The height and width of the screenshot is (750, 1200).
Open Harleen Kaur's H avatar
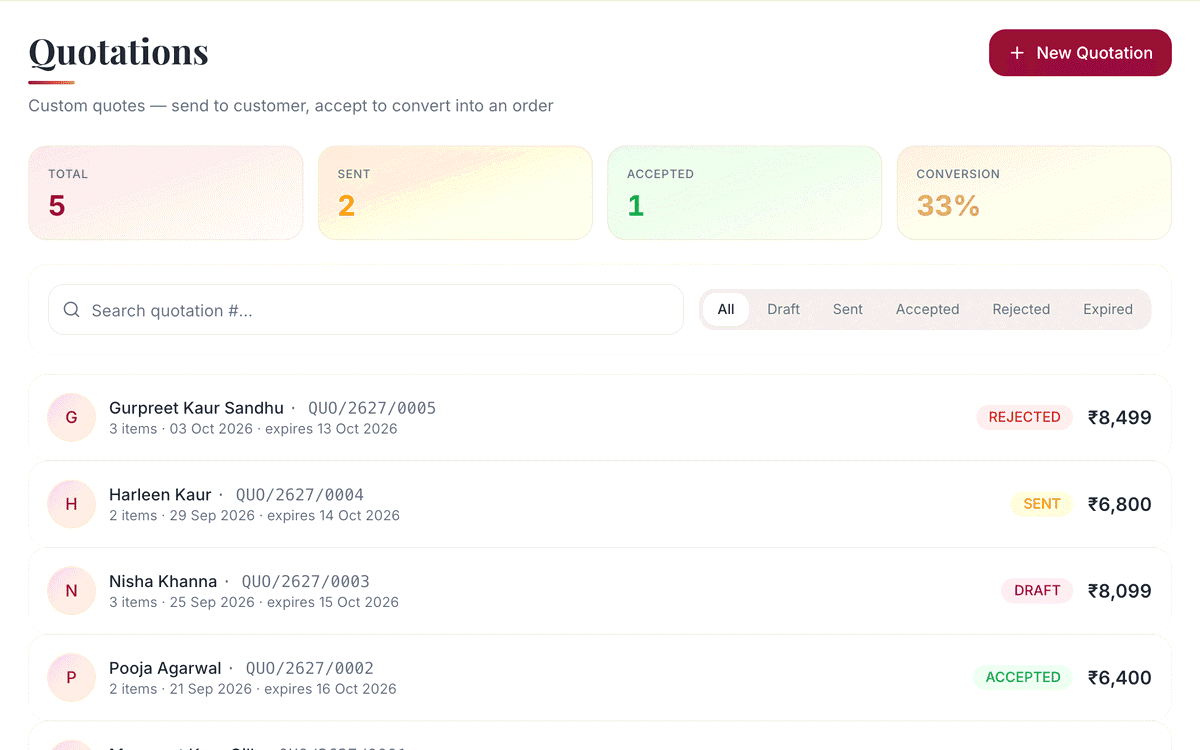tap(71, 504)
